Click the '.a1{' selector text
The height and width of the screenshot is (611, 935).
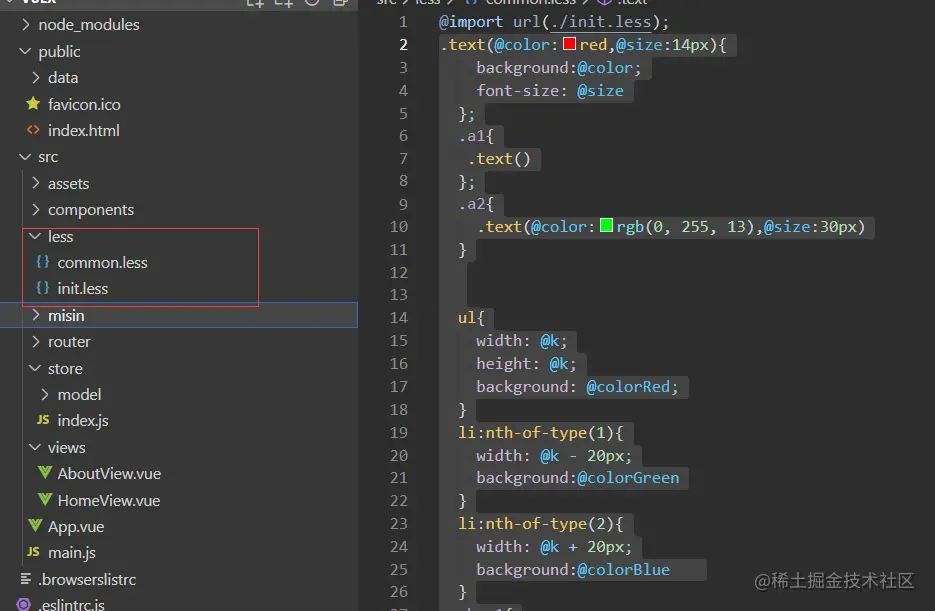(x=476, y=136)
